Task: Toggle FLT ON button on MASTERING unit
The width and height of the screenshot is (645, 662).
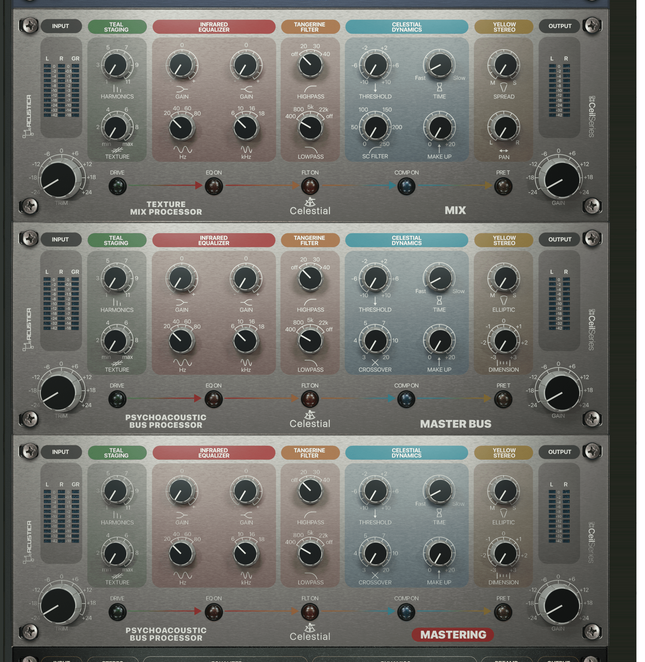Action: (x=310, y=612)
